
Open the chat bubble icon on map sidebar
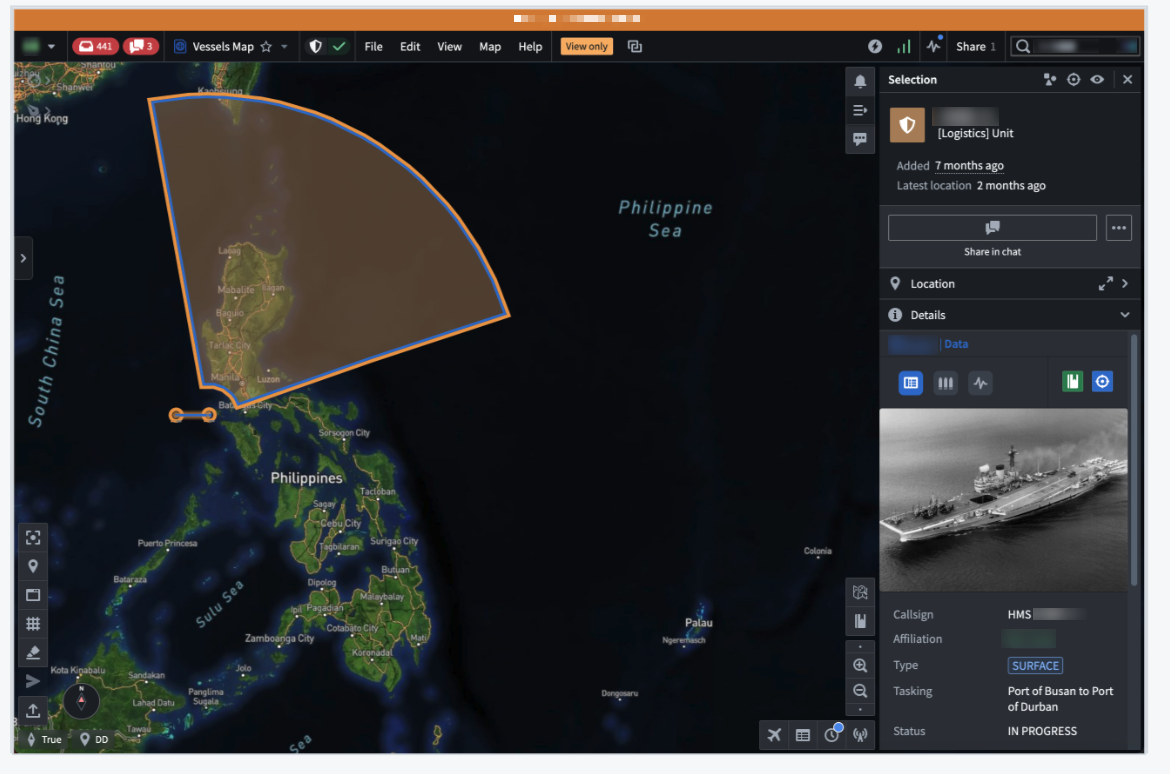point(860,140)
